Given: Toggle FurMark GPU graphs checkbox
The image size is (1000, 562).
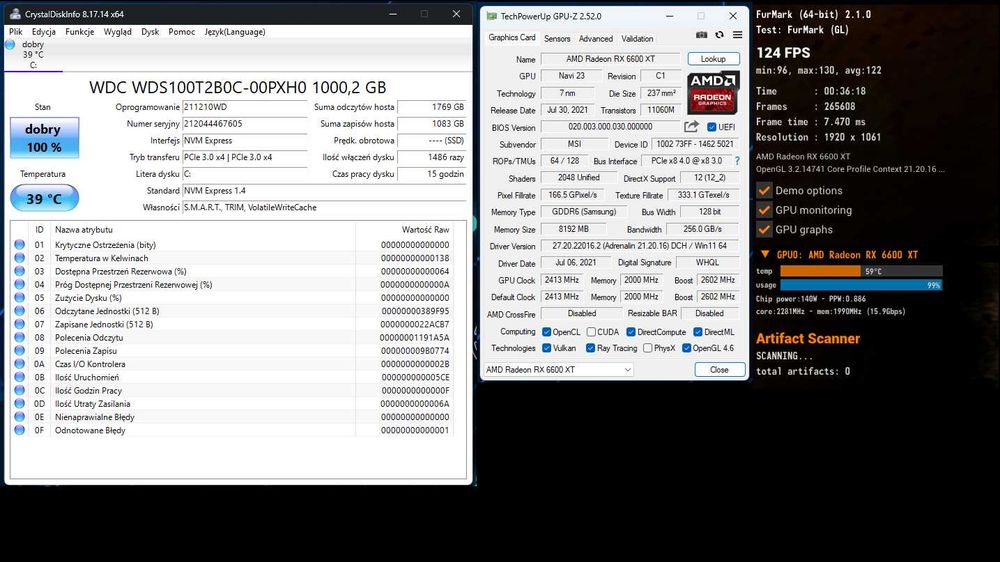Looking at the screenshot, I should [x=764, y=229].
